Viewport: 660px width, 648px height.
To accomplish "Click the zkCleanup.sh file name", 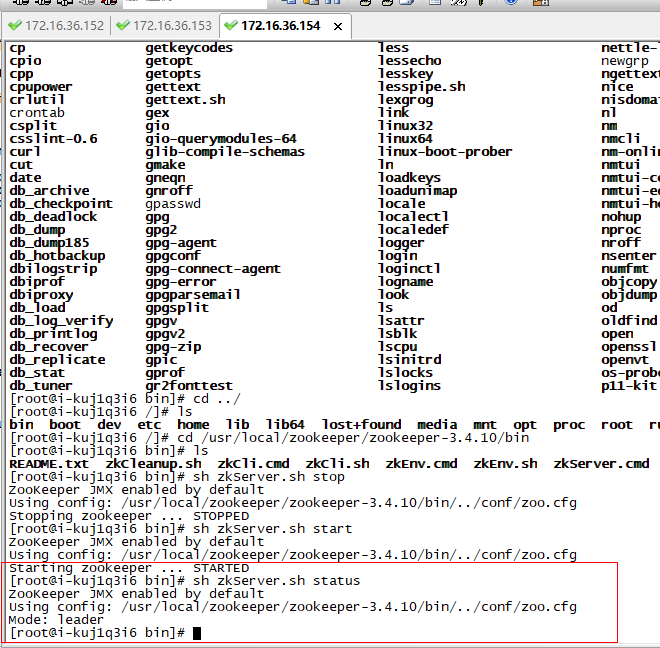I will (x=153, y=464).
